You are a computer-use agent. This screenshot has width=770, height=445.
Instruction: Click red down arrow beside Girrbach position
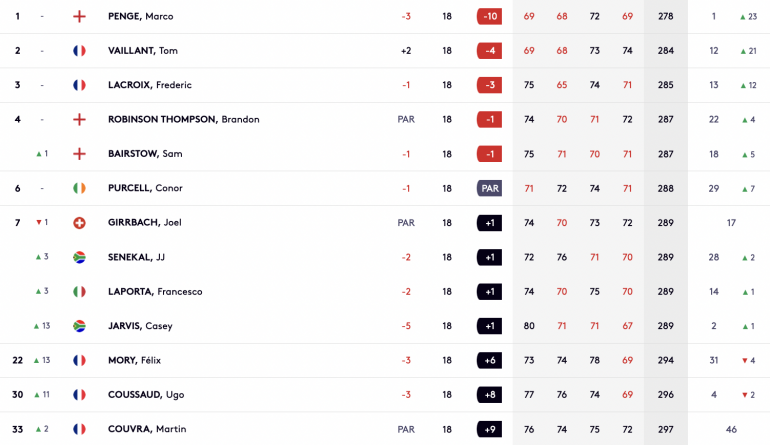click(x=39, y=222)
